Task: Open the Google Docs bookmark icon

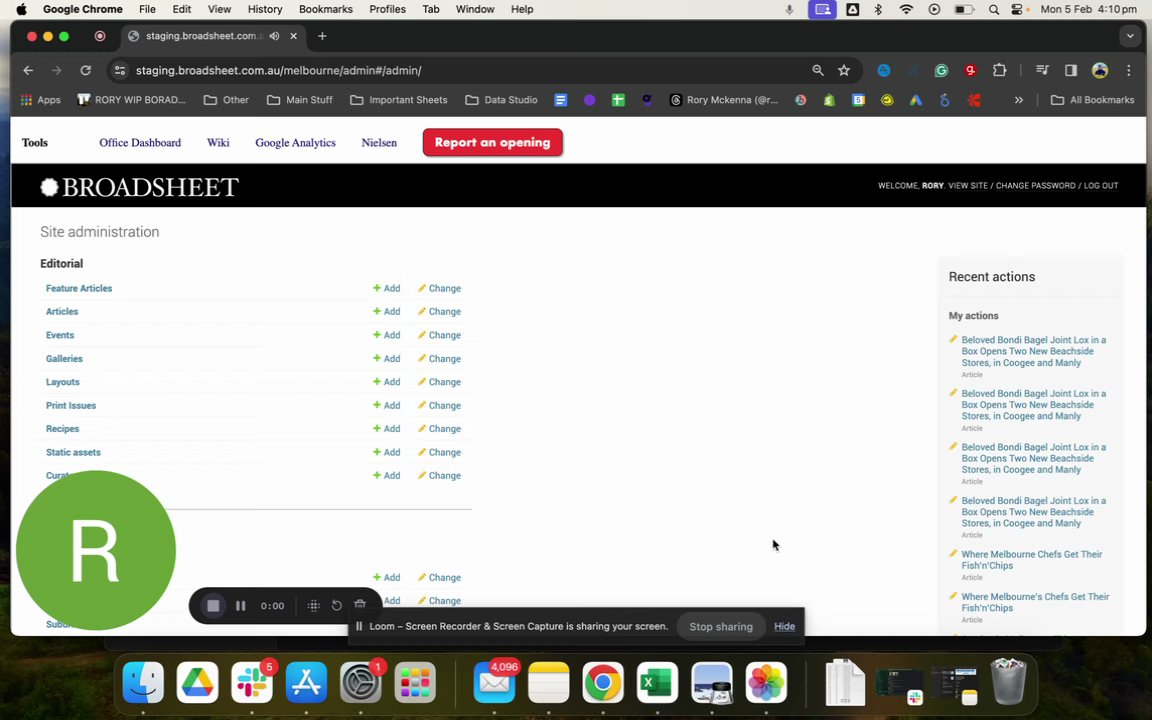Action: click(x=561, y=100)
